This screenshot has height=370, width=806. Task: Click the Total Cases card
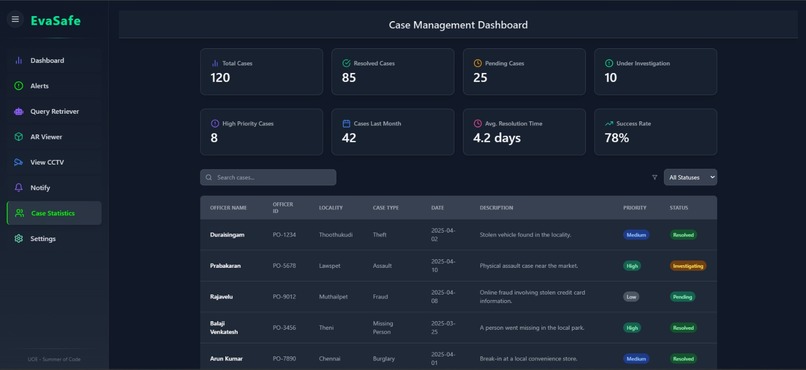[262, 71]
